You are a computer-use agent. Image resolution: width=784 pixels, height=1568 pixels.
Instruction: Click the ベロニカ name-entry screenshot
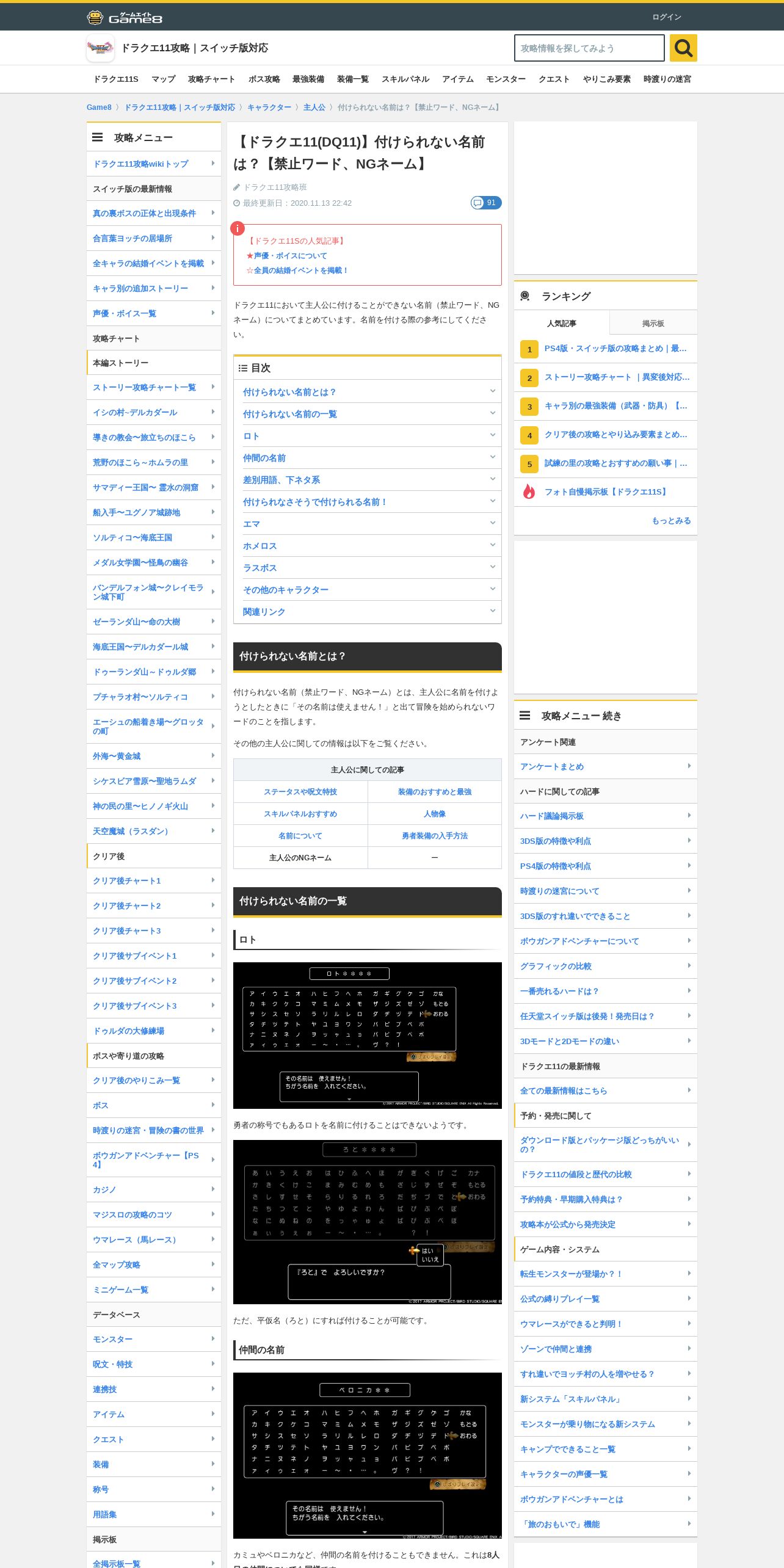pyautogui.click(x=368, y=1456)
